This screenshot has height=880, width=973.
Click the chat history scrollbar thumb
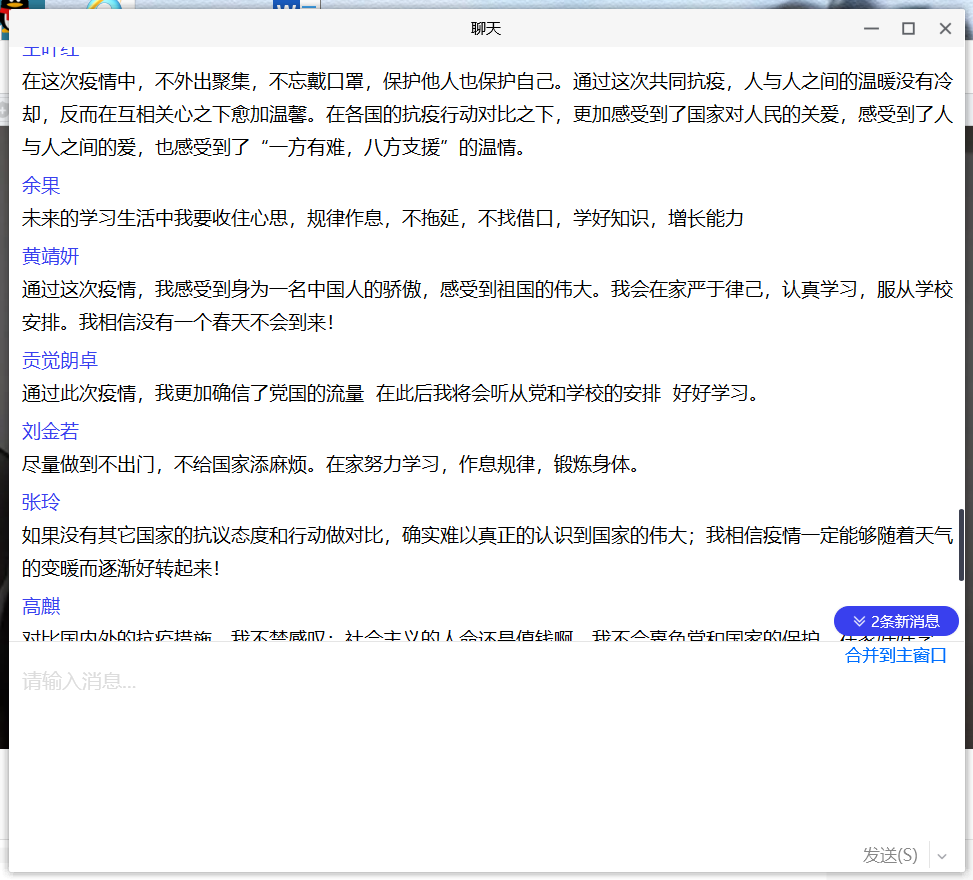(x=962, y=545)
